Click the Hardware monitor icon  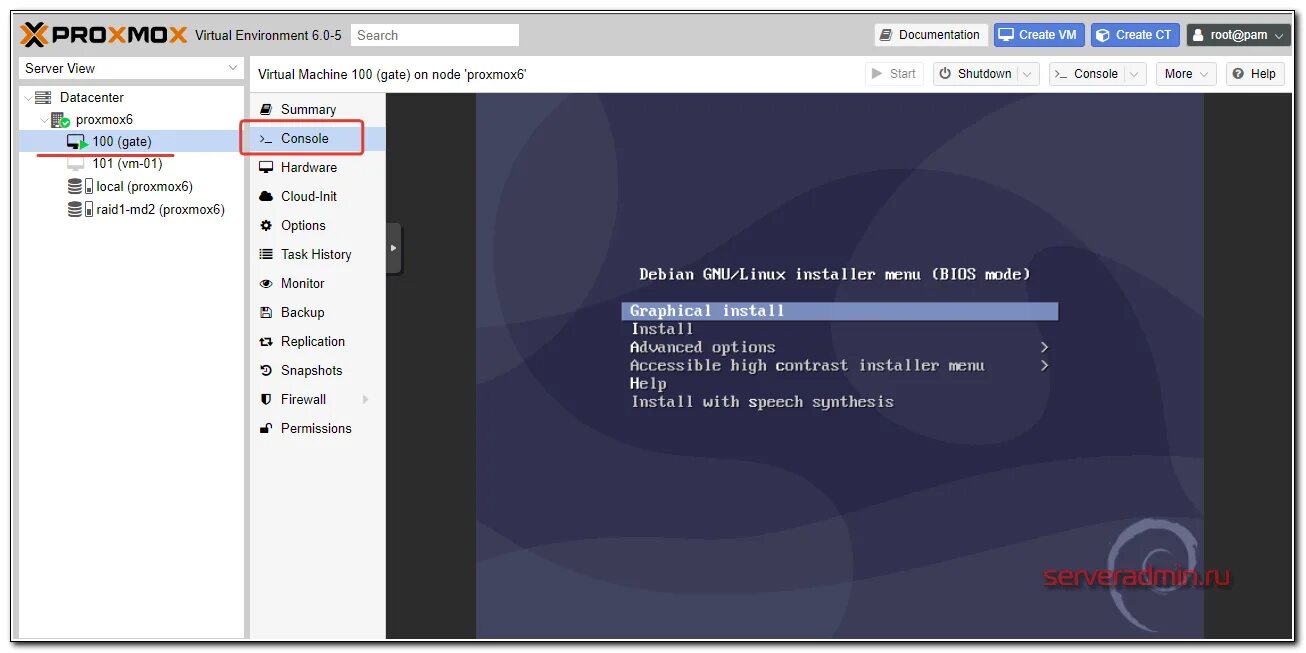(x=266, y=167)
